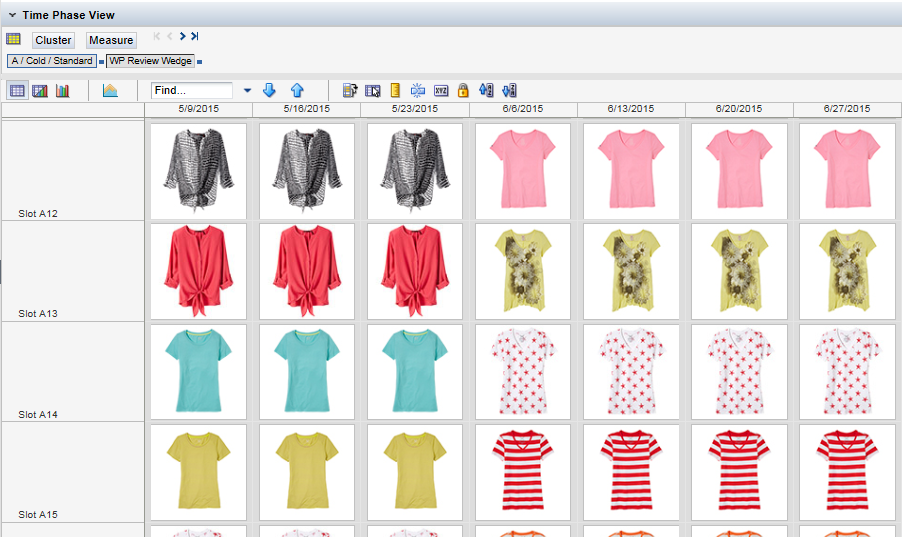
Task: Click the red star tee under 6/20/2015
Action: [739, 372]
